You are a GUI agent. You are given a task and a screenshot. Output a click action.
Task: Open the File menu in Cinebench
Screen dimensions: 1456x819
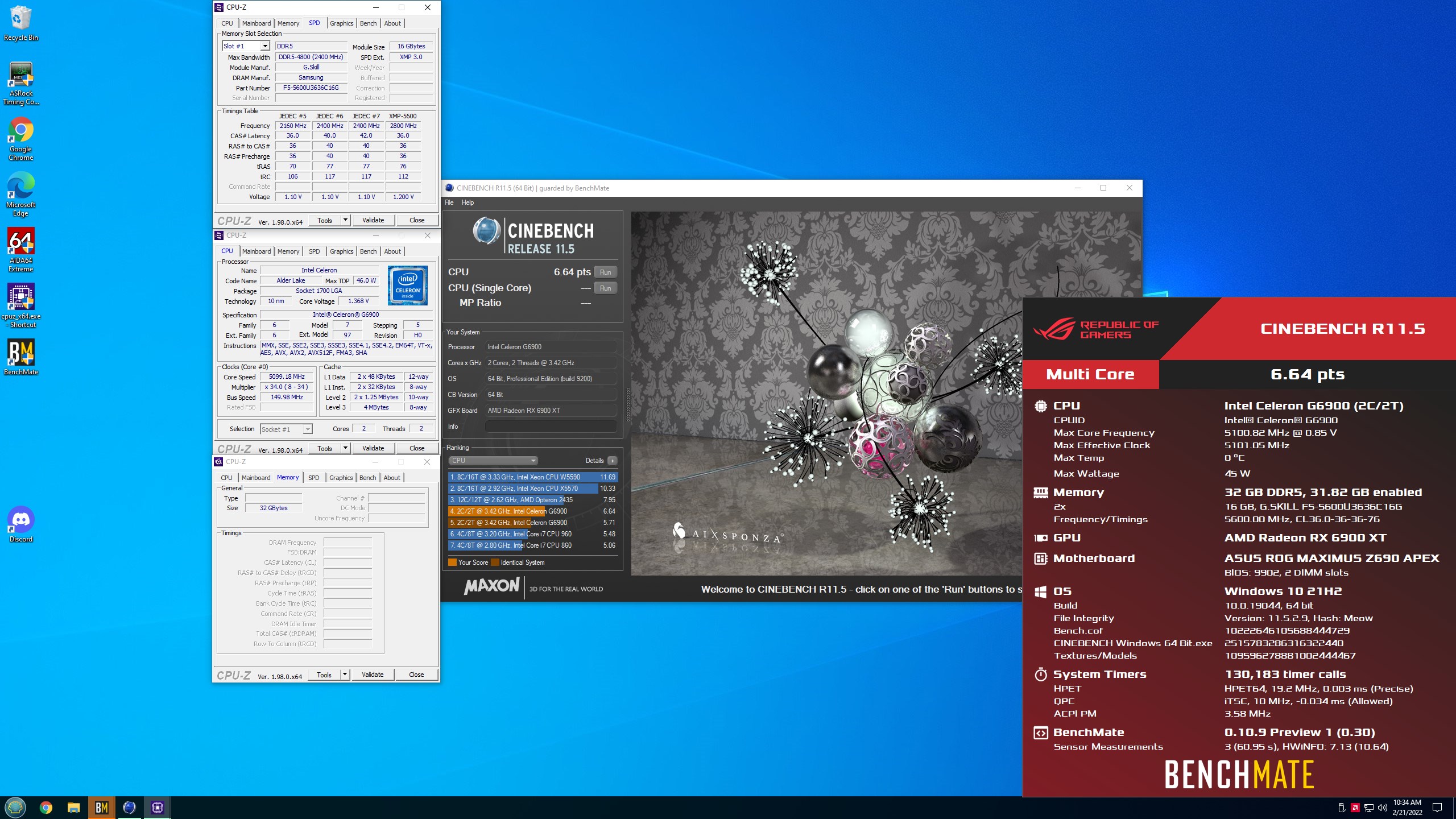click(x=449, y=202)
